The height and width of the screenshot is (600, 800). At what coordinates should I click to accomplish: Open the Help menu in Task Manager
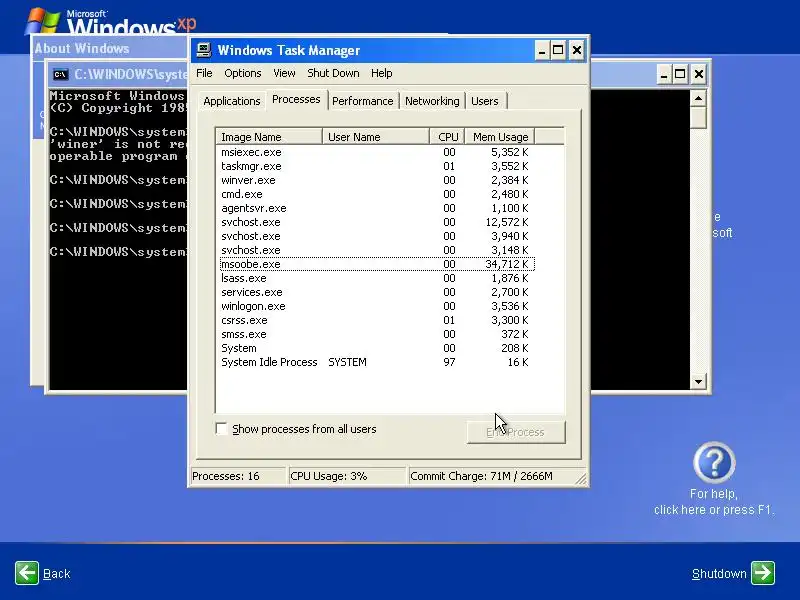tap(382, 73)
